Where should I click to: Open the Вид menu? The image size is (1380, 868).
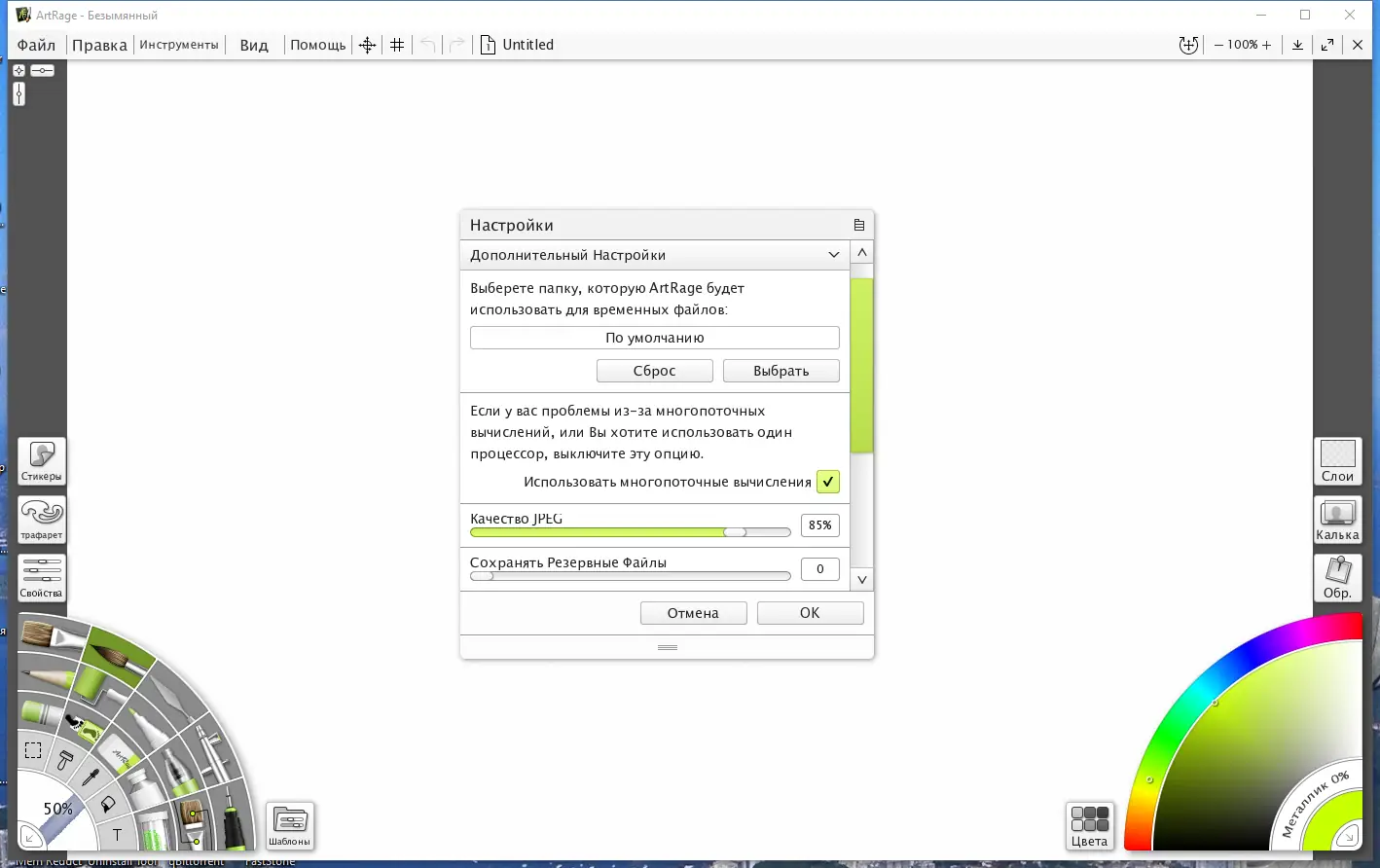[254, 45]
